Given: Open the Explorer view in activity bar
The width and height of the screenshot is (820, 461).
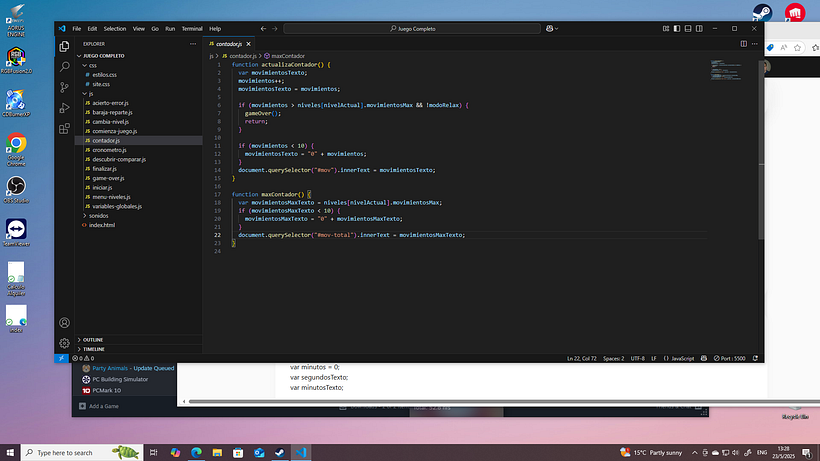Looking at the screenshot, I should (x=64, y=47).
